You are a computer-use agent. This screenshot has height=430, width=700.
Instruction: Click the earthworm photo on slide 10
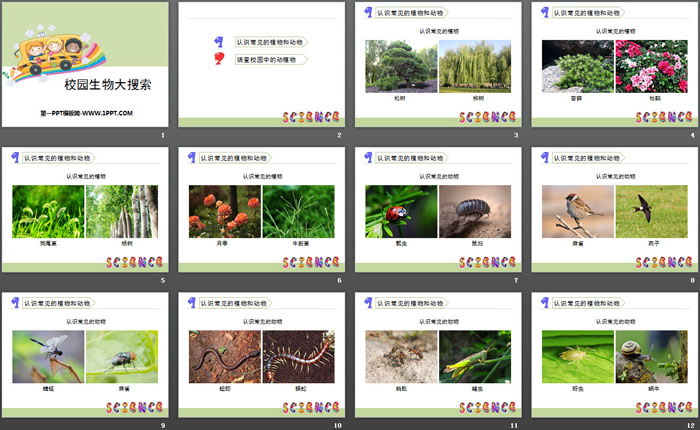(x=225, y=357)
